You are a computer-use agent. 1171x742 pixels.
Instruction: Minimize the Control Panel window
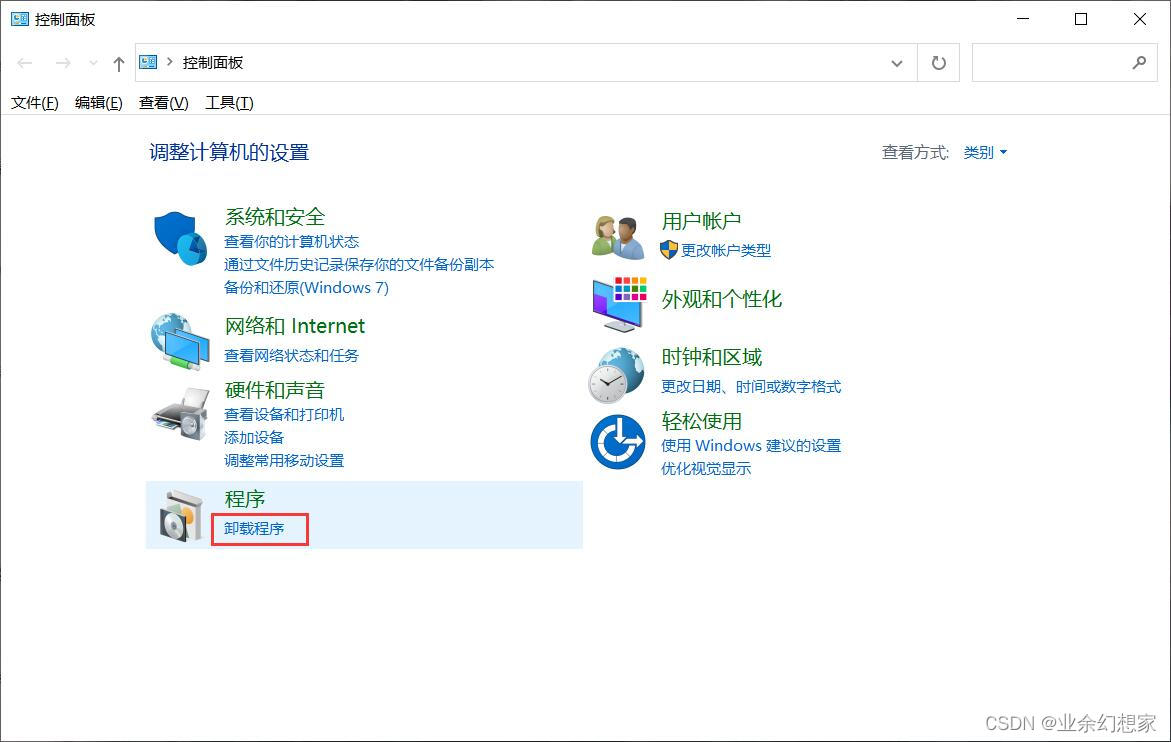pos(1023,19)
